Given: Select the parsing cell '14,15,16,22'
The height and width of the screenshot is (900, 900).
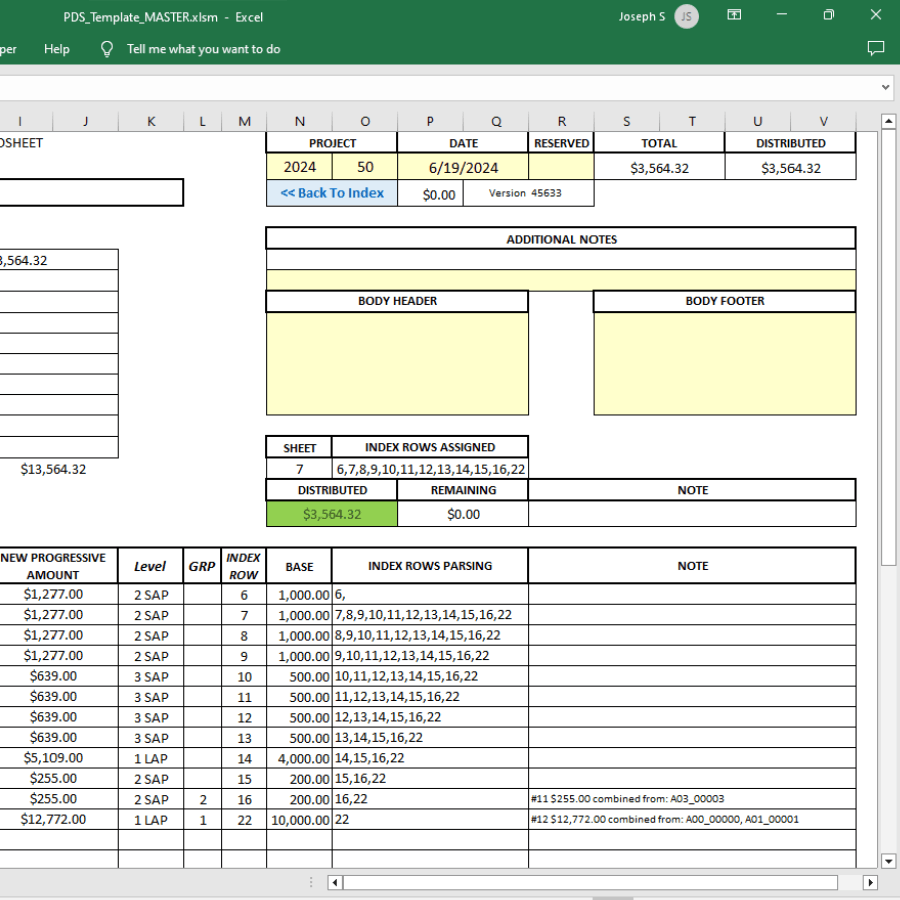Looking at the screenshot, I should [430, 758].
